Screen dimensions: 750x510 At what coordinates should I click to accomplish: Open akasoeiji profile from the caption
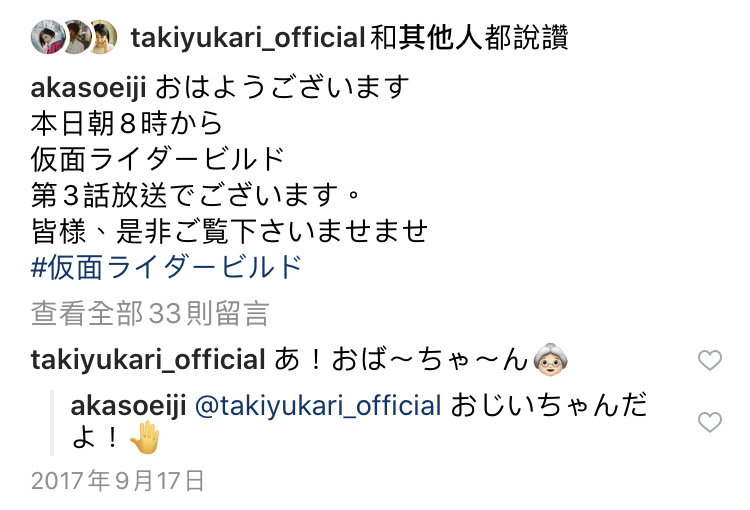[x=88, y=88]
